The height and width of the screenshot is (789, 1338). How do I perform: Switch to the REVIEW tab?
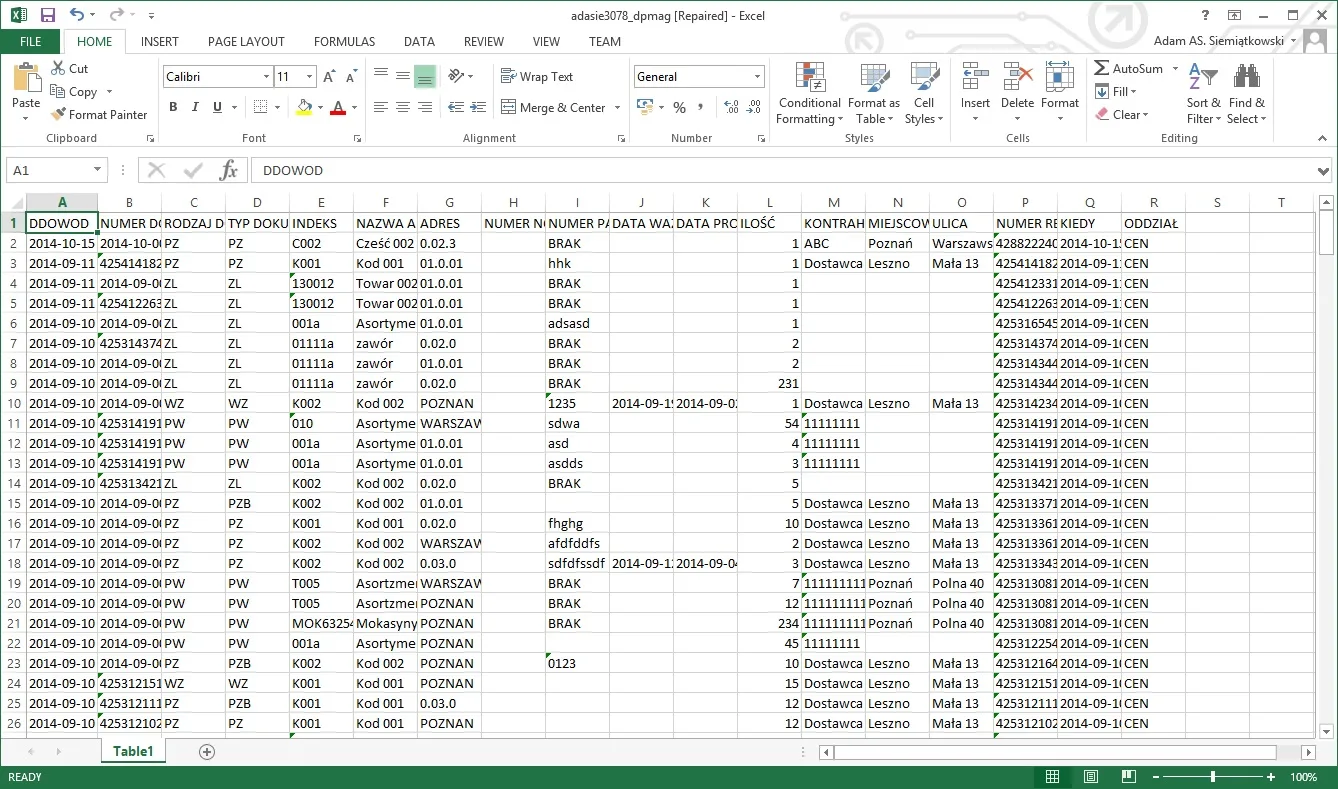point(484,42)
